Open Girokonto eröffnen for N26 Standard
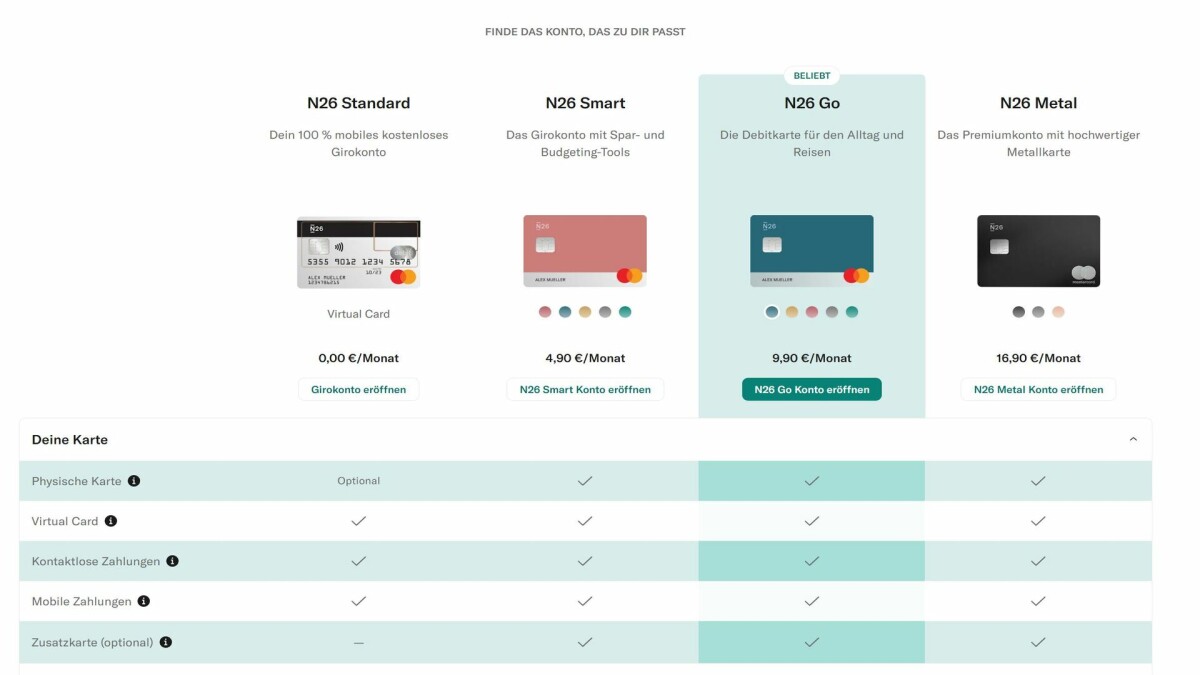Screen dimensions: 1200x675 (358, 389)
